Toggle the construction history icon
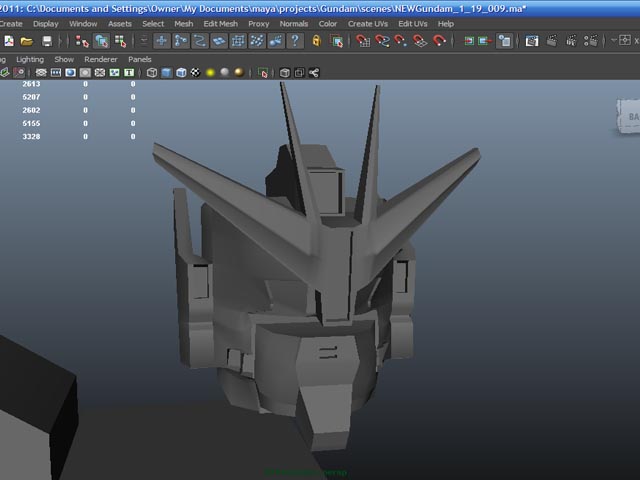Image resolution: width=640 pixels, height=480 pixels. pyautogui.click(x=504, y=41)
